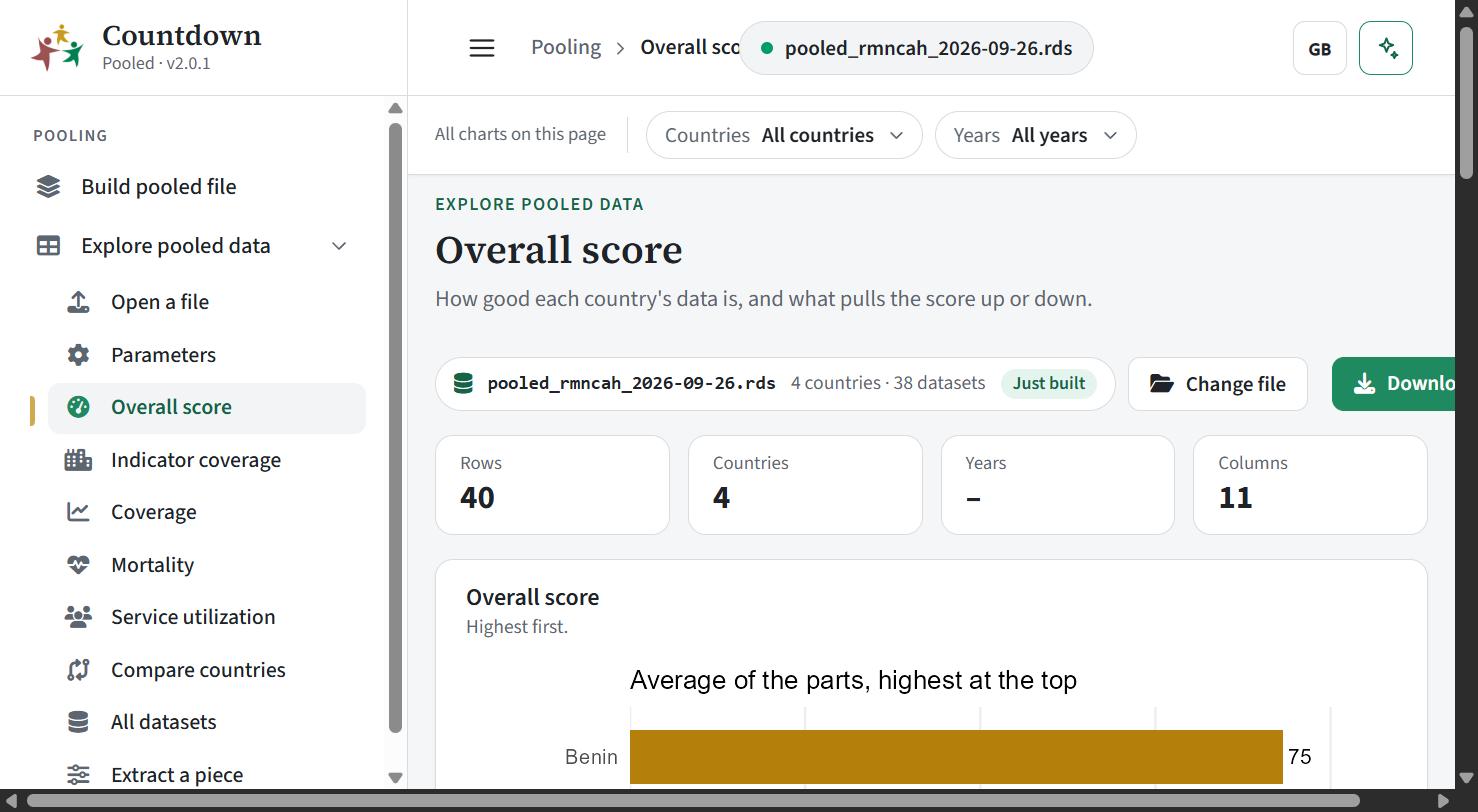The height and width of the screenshot is (812, 1478).
Task: Click the Overall score gauge icon
Action: pyautogui.click(x=78, y=407)
